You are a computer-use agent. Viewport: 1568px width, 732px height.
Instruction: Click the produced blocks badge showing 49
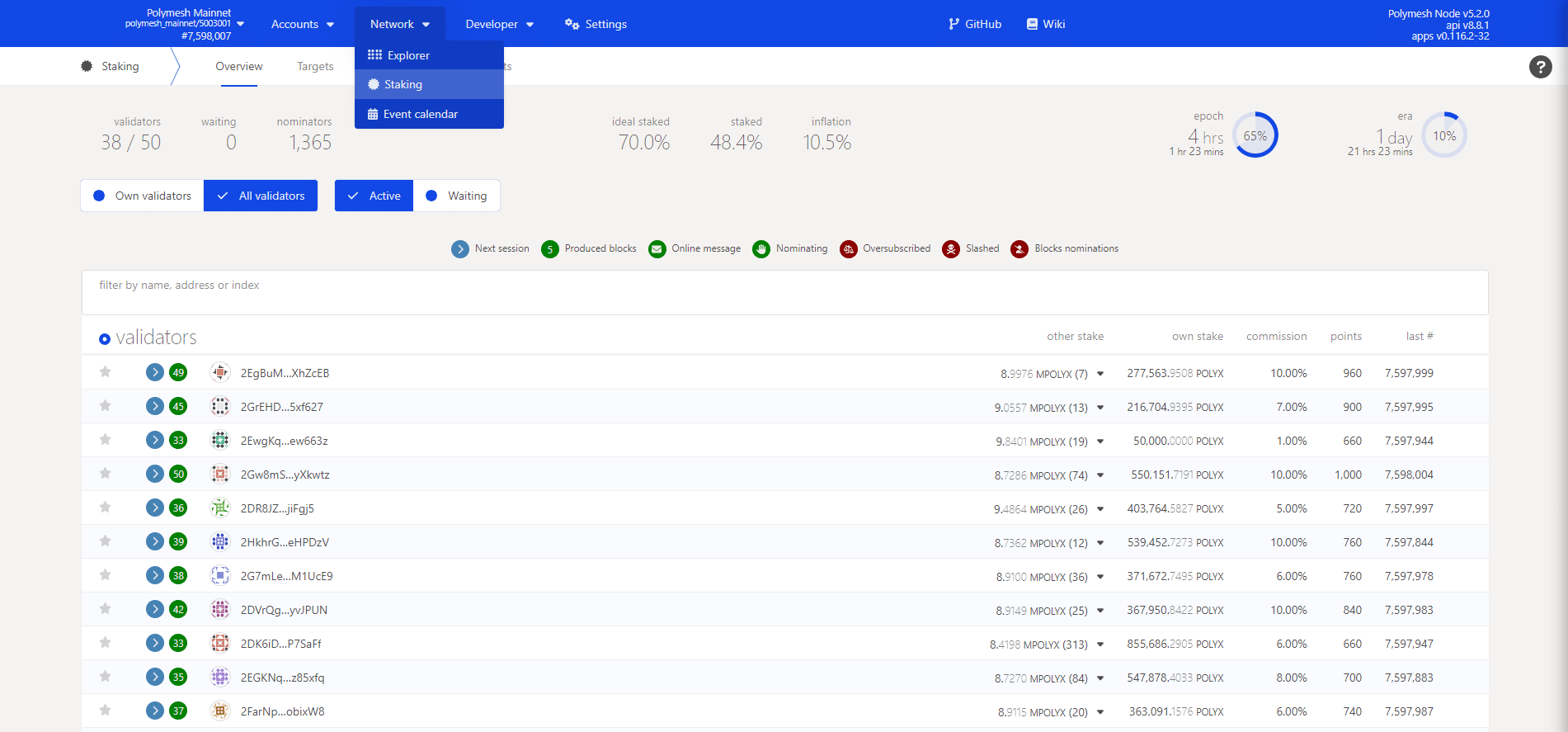(x=178, y=372)
